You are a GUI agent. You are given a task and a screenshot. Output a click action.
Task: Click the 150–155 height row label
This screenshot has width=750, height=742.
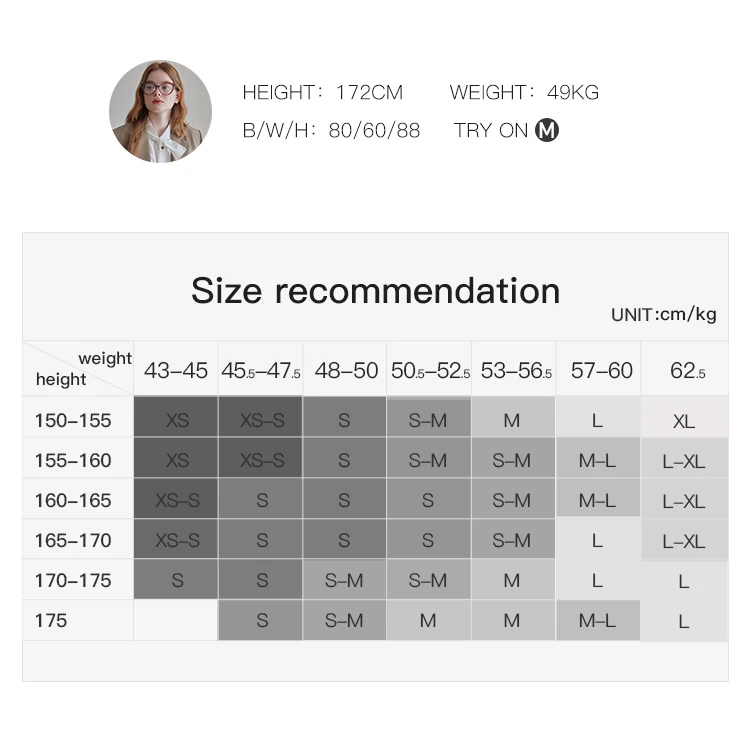73,421
